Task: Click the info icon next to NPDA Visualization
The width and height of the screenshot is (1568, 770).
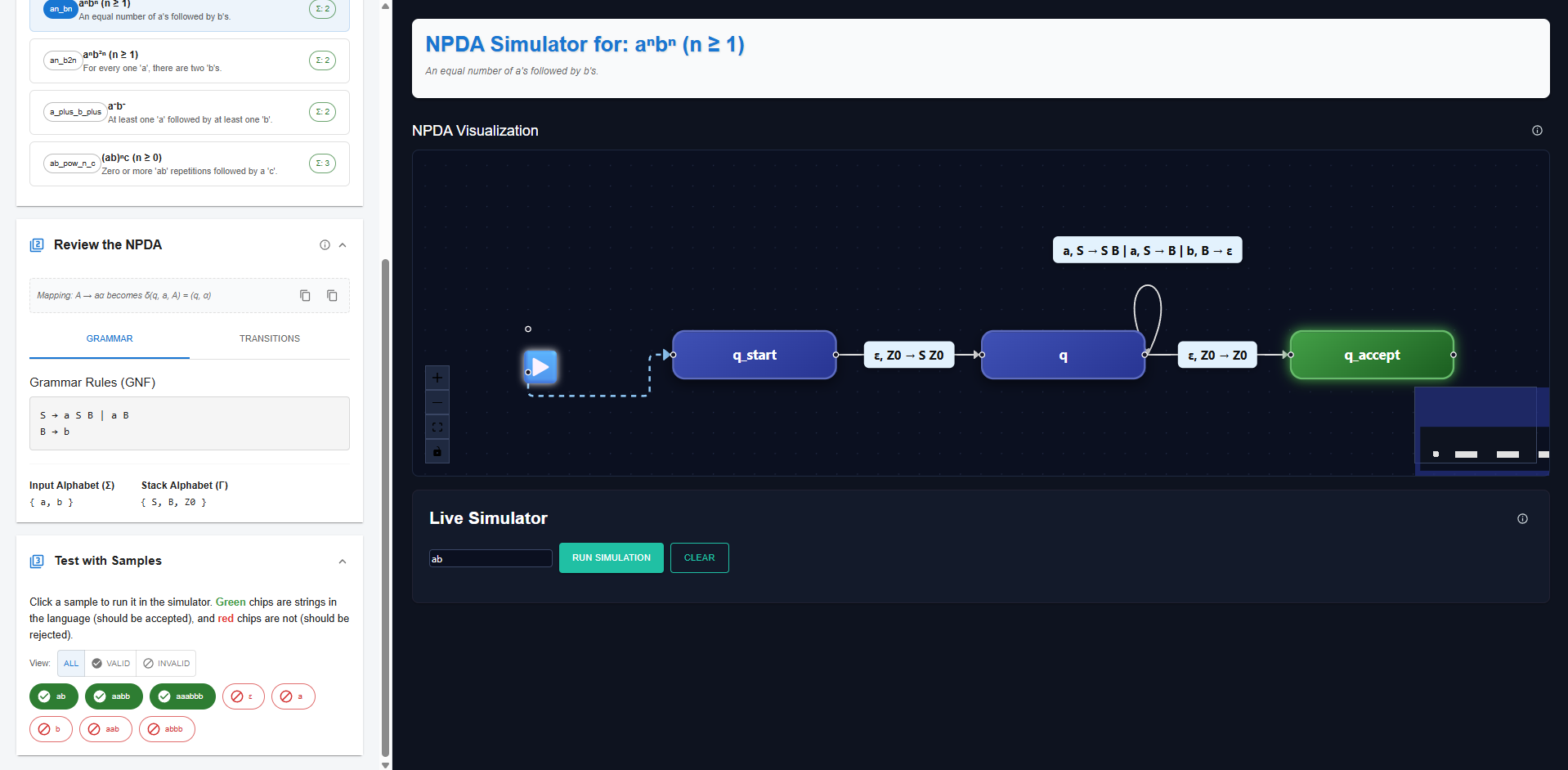Action: click(x=1537, y=131)
